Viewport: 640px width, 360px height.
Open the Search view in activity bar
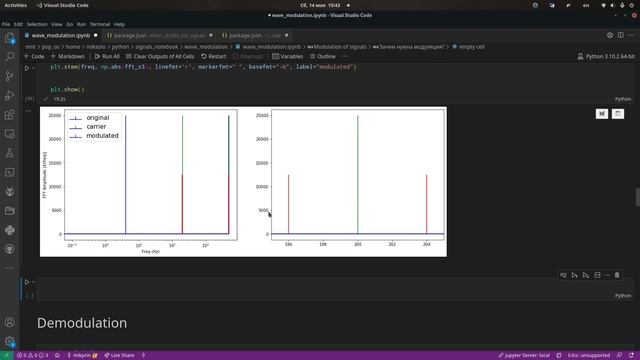tap(9, 56)
